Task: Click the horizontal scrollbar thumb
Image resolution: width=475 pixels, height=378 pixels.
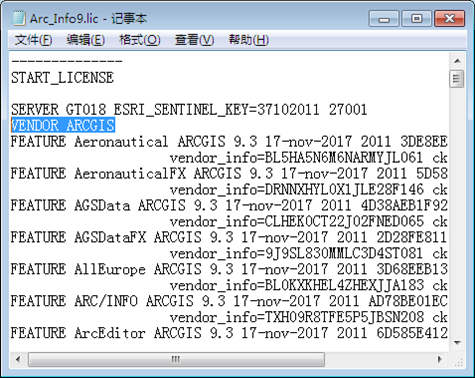Action: pyautogui.click(x=176, y=359)
